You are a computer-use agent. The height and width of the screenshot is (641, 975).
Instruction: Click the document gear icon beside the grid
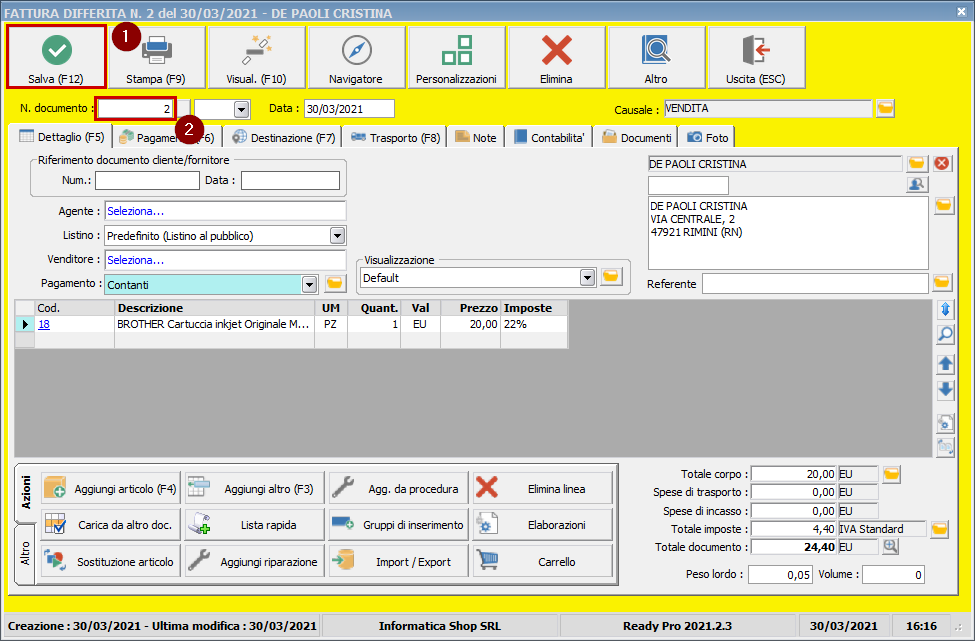coord(945,423)
